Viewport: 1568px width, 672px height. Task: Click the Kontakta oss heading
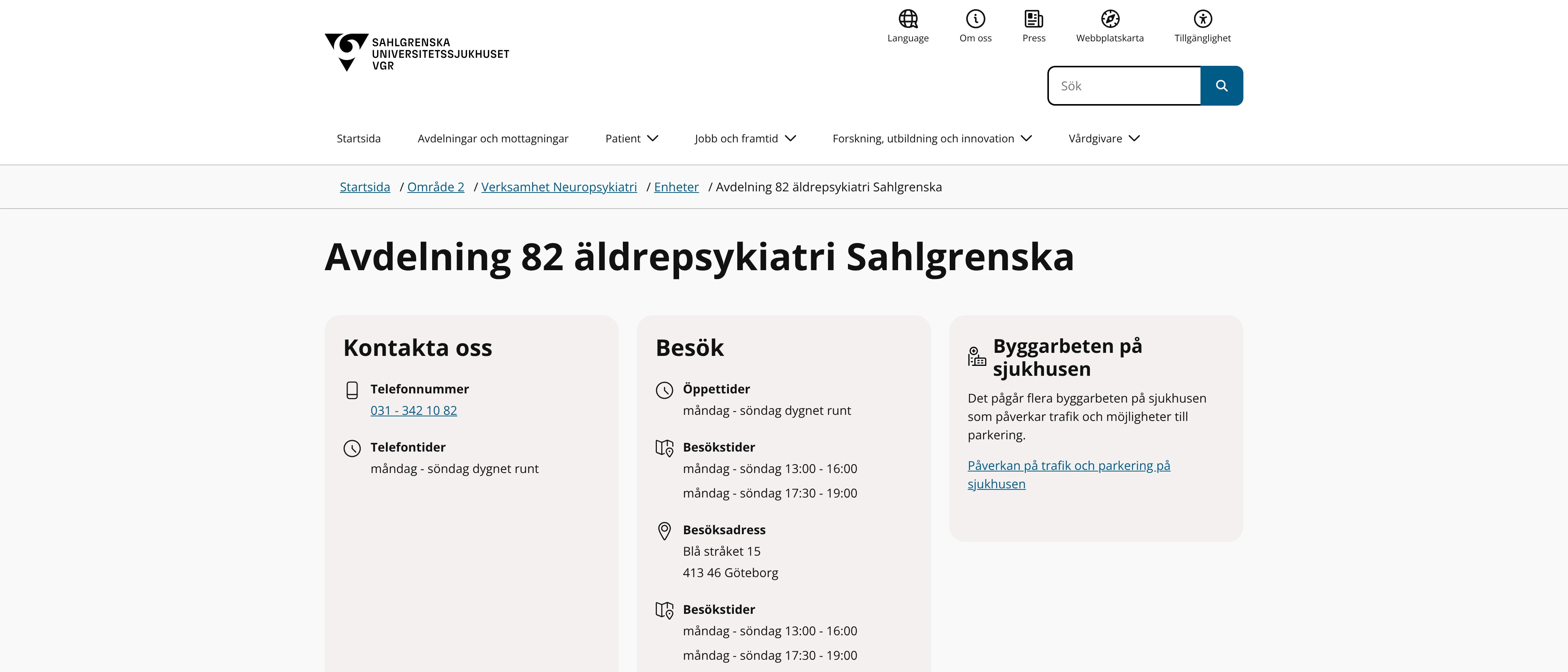click(418, 347)
